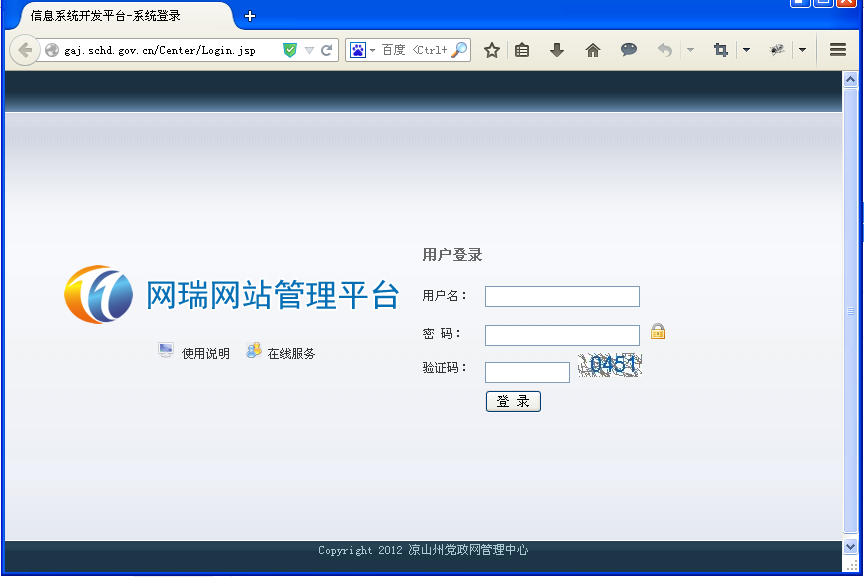
Task: Open the 使用说明 link
Action: pos(206,354)
